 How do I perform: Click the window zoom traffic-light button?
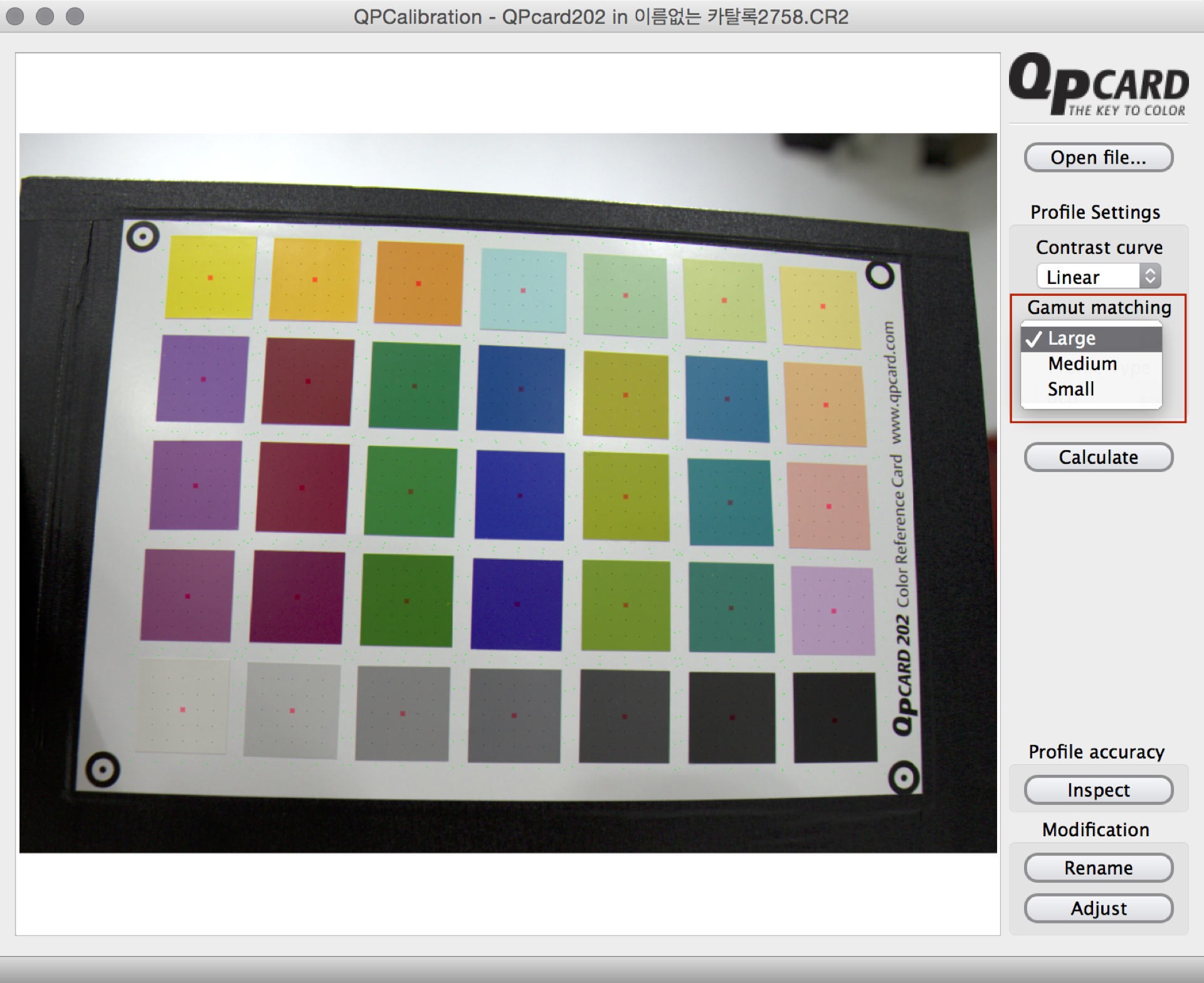(x=75, y=16)
